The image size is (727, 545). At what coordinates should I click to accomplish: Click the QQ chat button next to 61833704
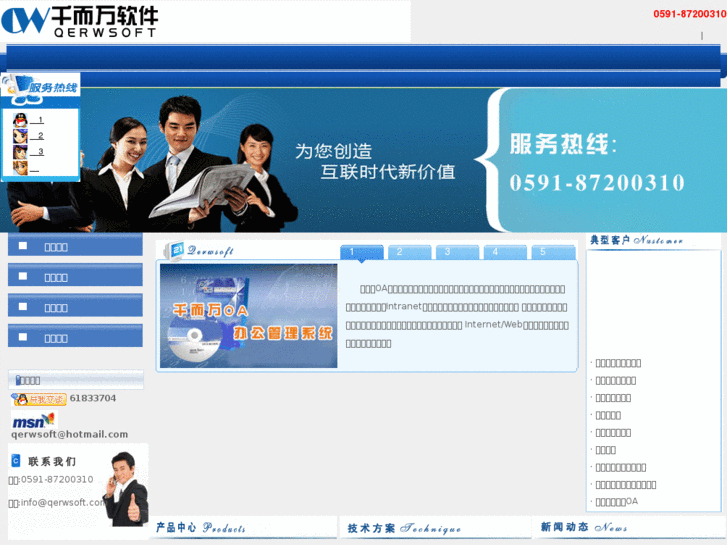point(39,399)
